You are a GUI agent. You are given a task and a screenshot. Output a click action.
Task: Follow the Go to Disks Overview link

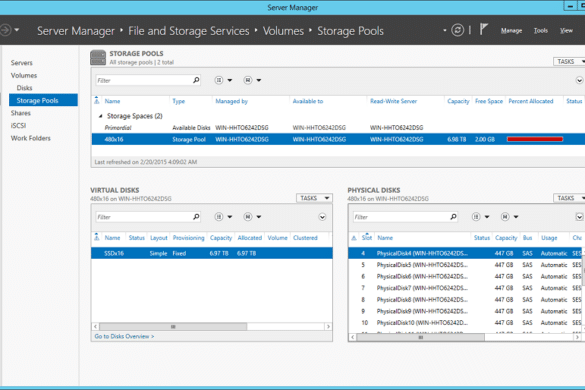124,336
